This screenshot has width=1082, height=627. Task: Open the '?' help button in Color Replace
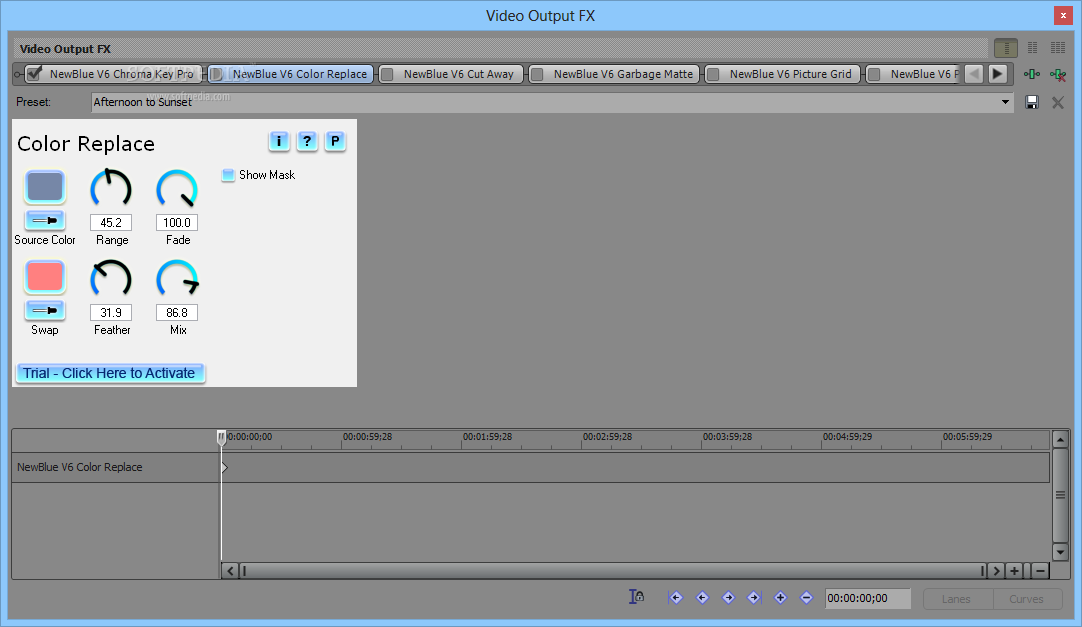(x=307, y=141)
